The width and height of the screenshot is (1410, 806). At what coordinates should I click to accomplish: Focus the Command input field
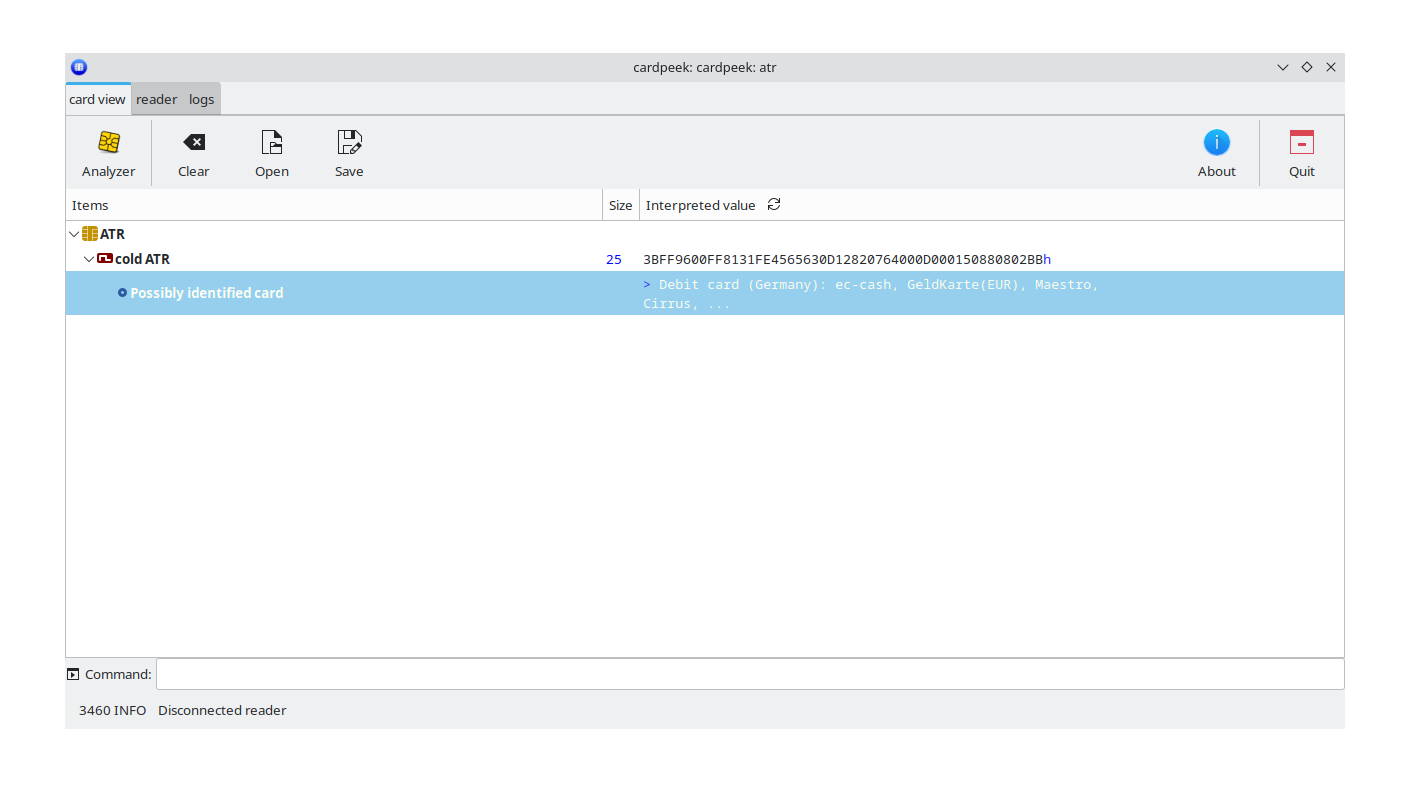pyautogui.click(x=750, y=674)
